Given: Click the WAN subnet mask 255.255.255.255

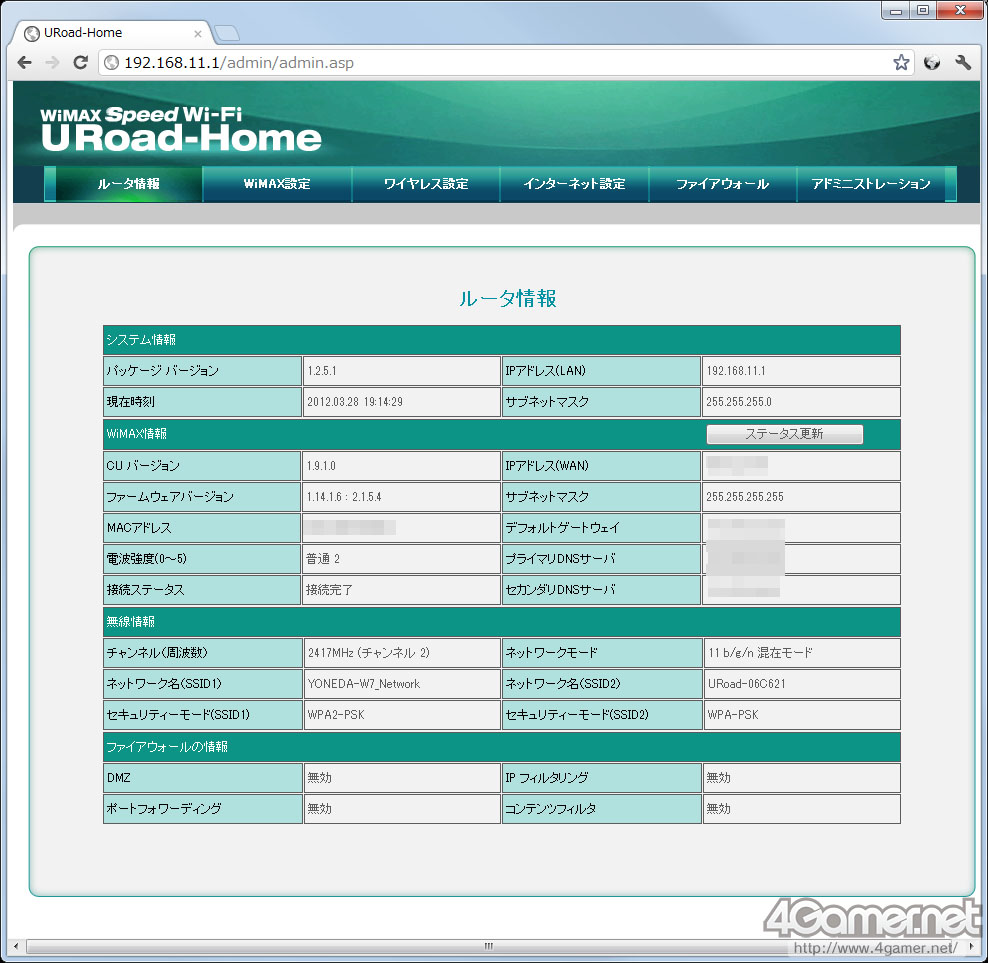Looking at the screenshot, I should (x=745, y=497).
